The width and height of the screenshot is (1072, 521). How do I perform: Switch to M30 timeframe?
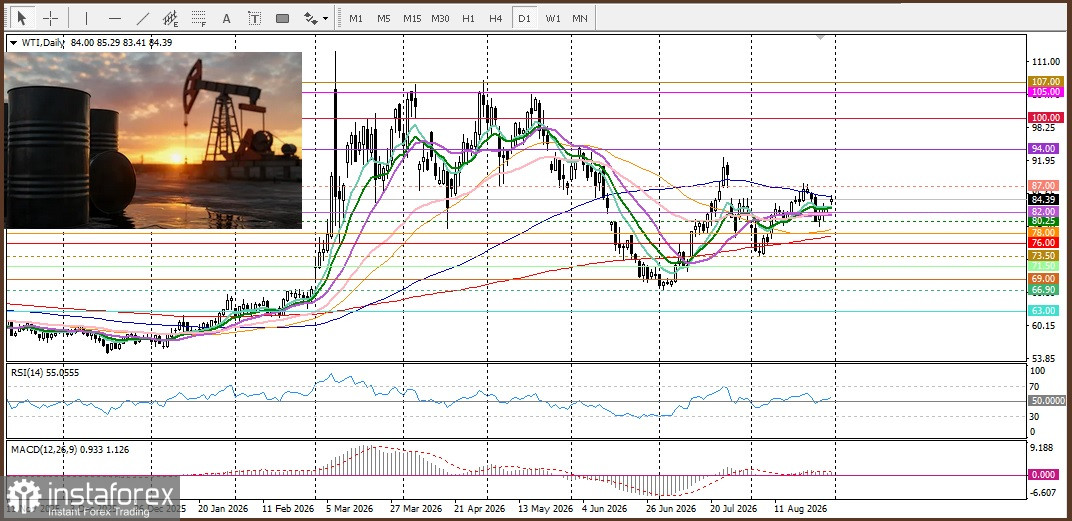point(440,18)
